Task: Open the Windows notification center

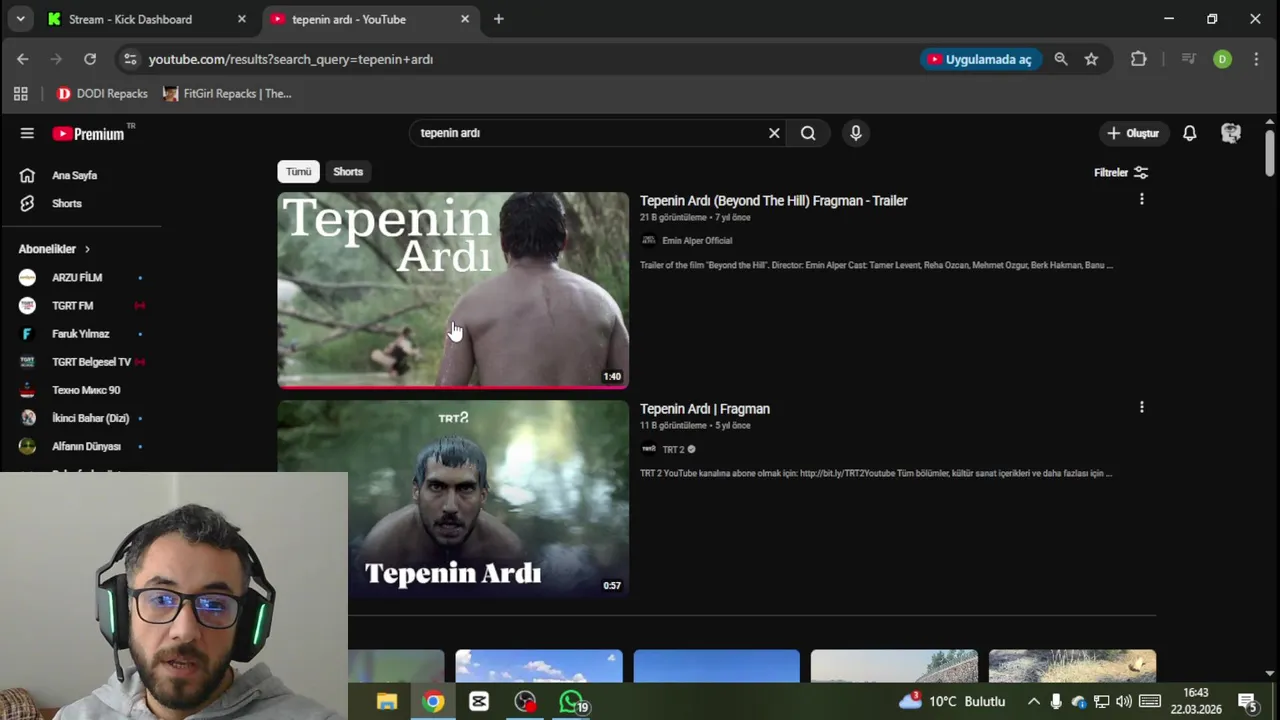Action: (x=1247, y=702)
